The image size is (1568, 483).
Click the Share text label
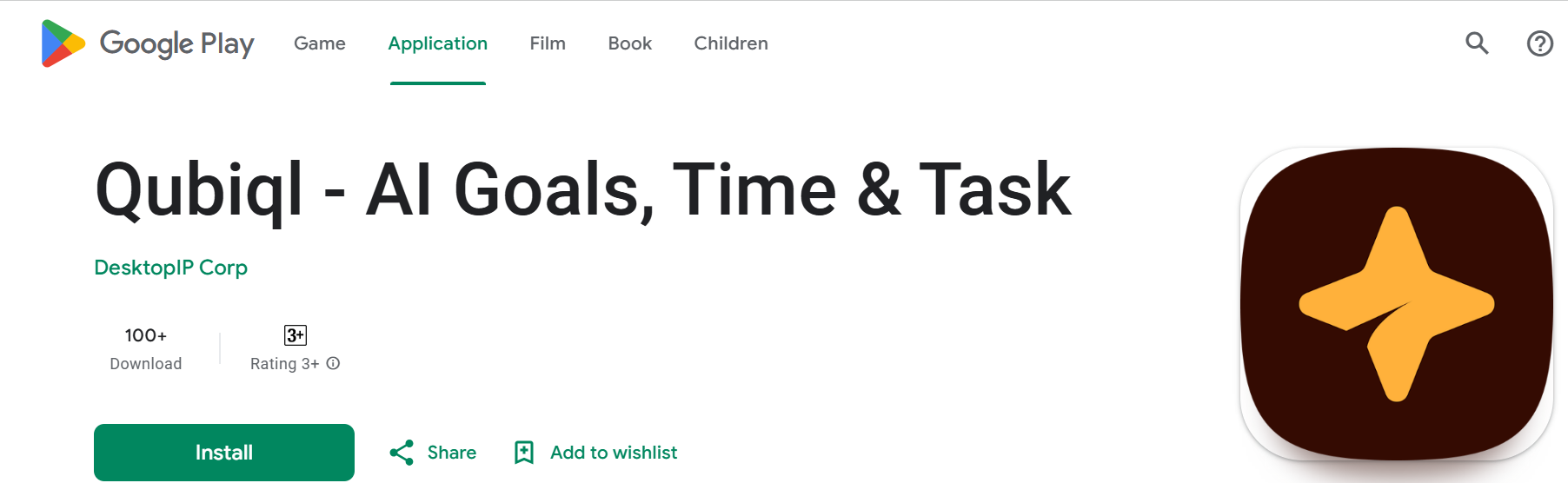(x=452, y=453)
